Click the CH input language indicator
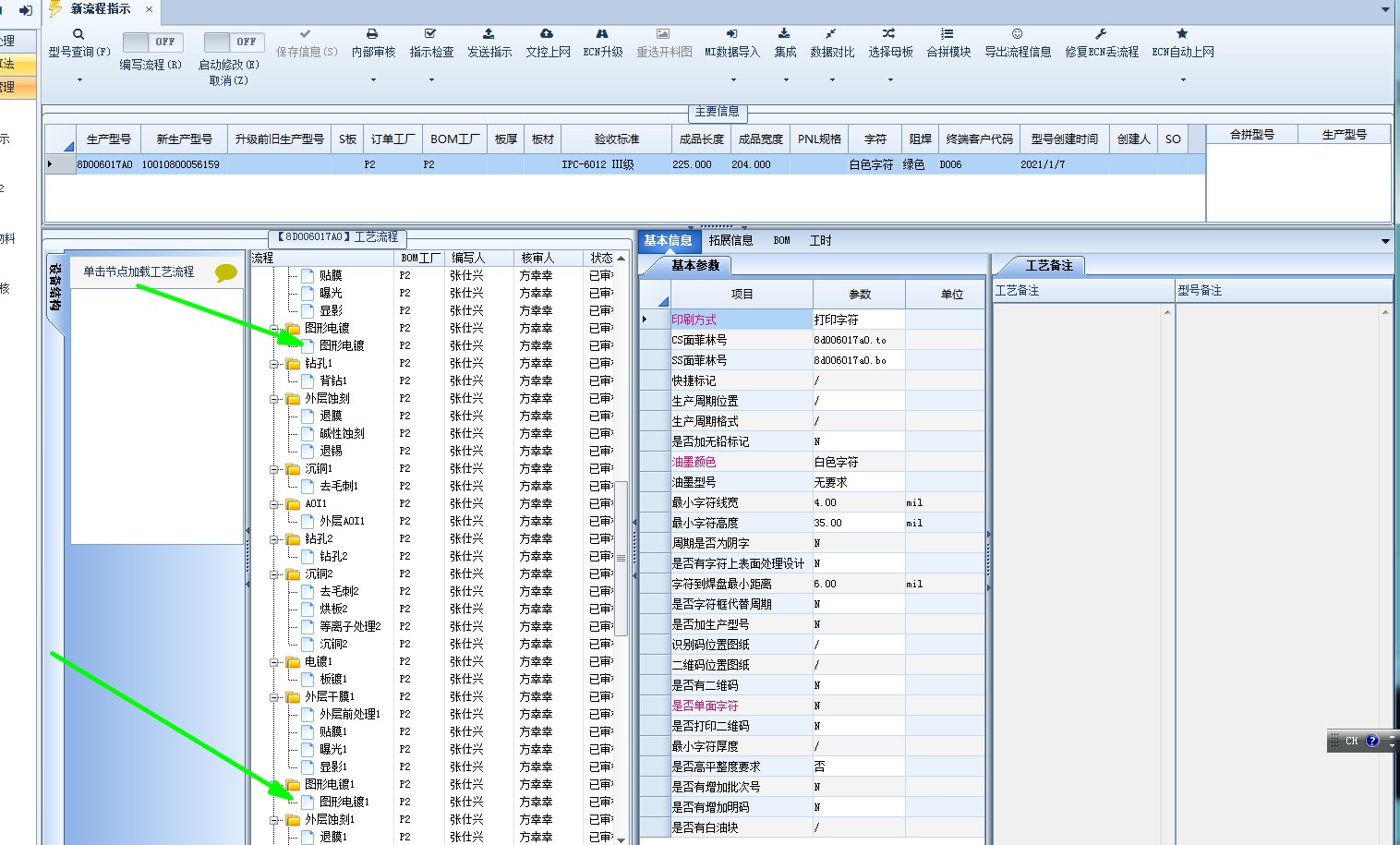This screenshot has width=1400, height=845. 1351,741
